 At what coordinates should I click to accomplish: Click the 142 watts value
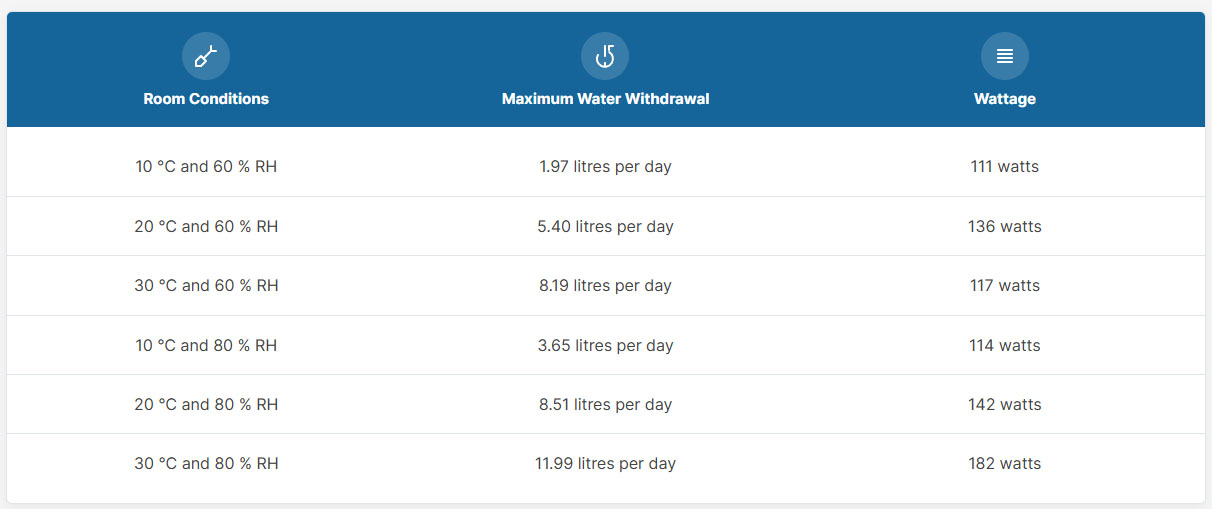click(x=1005, y=405)
